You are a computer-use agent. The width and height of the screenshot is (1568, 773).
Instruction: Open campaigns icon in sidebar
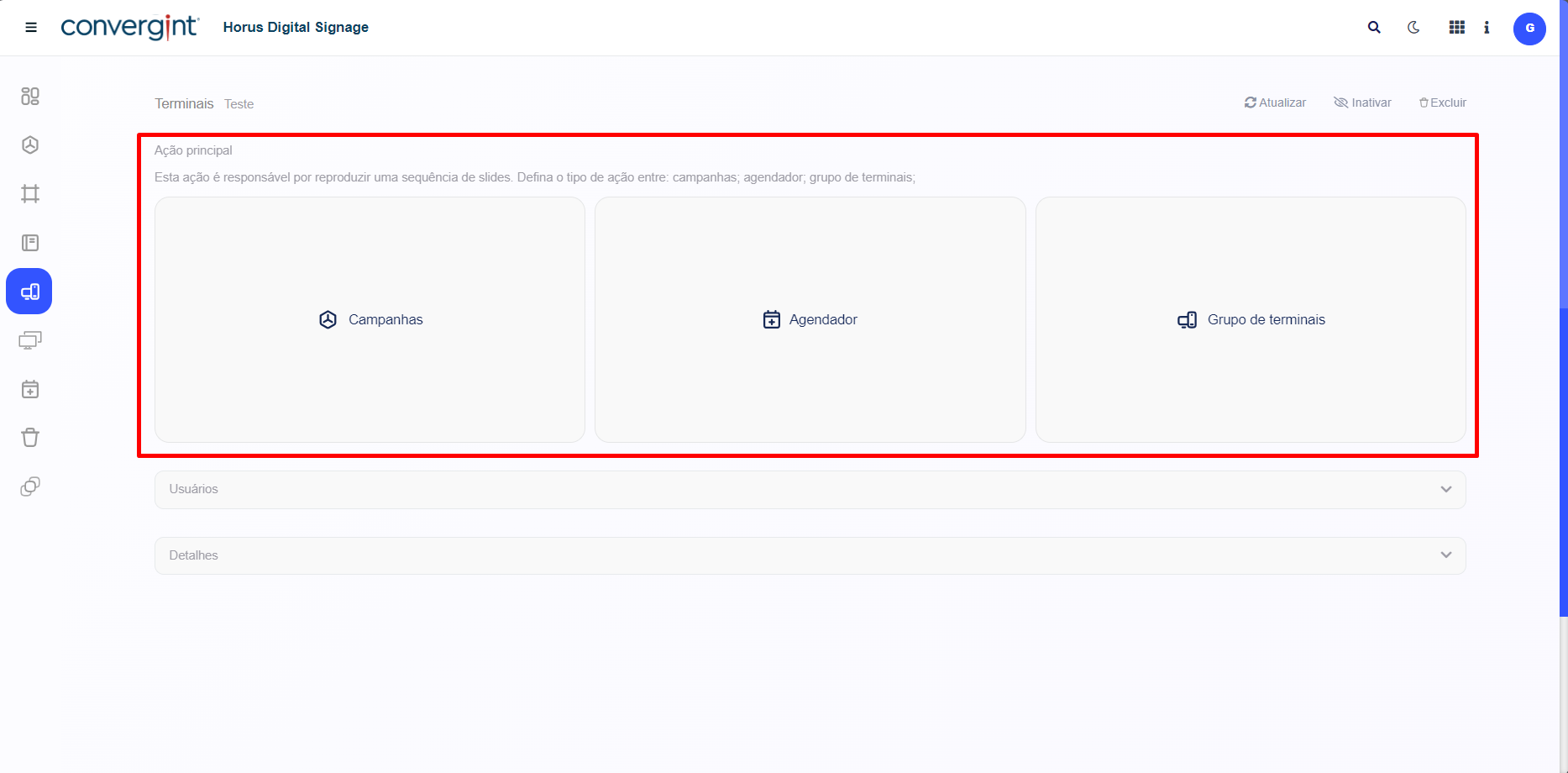pyautogui.click(x=30, y=145)
